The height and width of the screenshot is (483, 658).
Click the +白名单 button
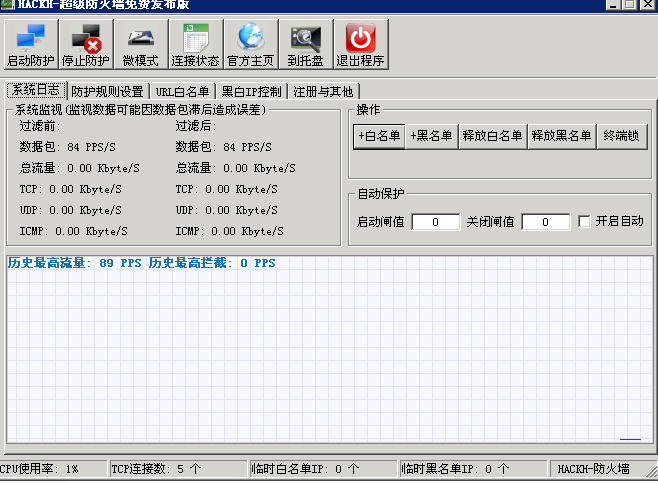click(x=379, y=136)
